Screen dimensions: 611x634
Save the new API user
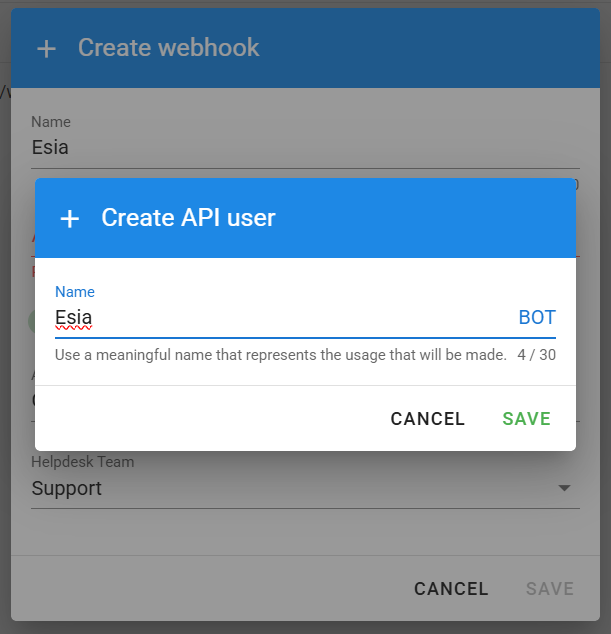[526, 418]
